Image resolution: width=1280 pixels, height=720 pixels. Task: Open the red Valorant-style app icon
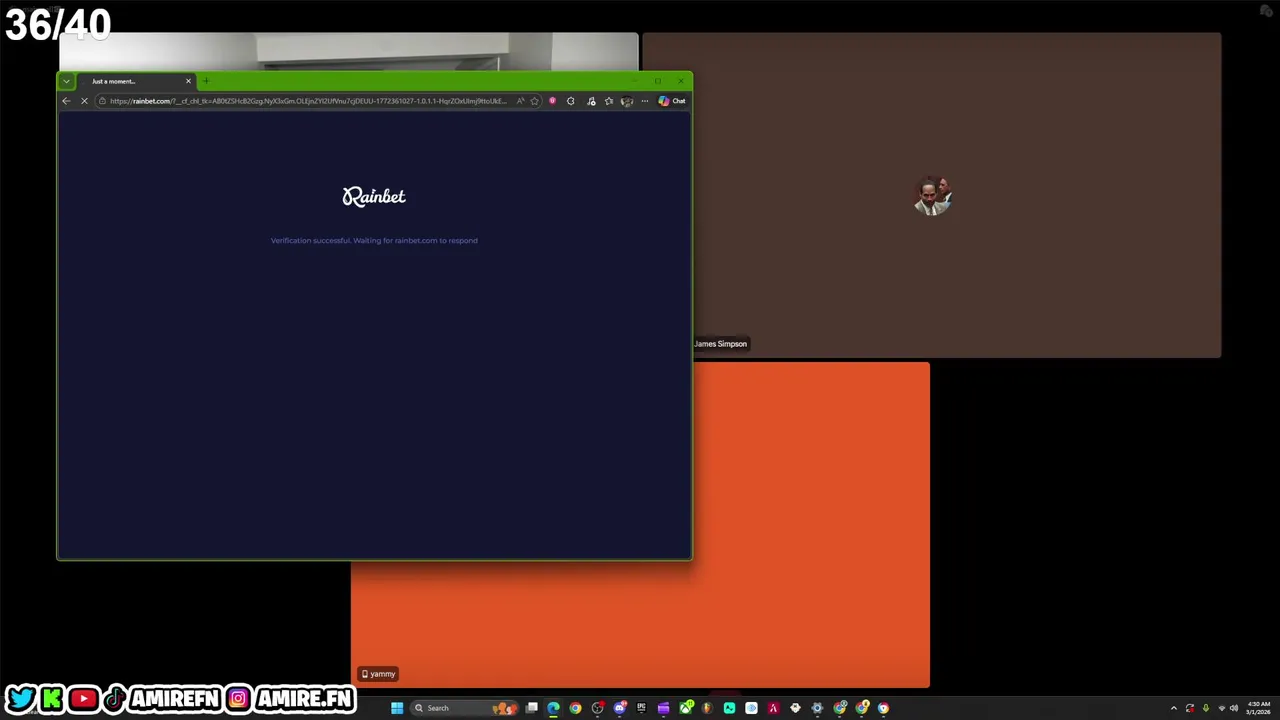[773, 708]
